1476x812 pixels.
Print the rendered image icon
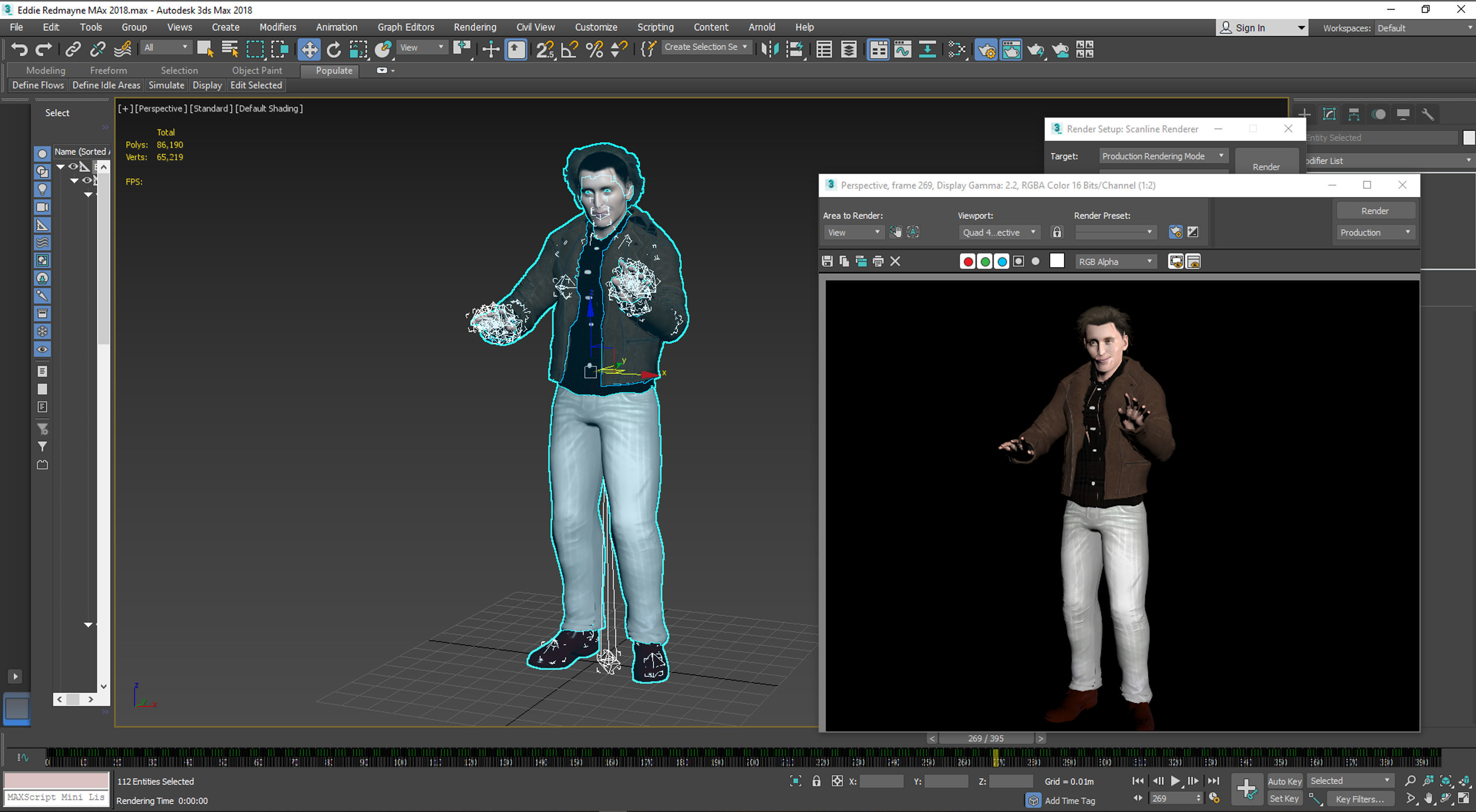pos(878,261)
